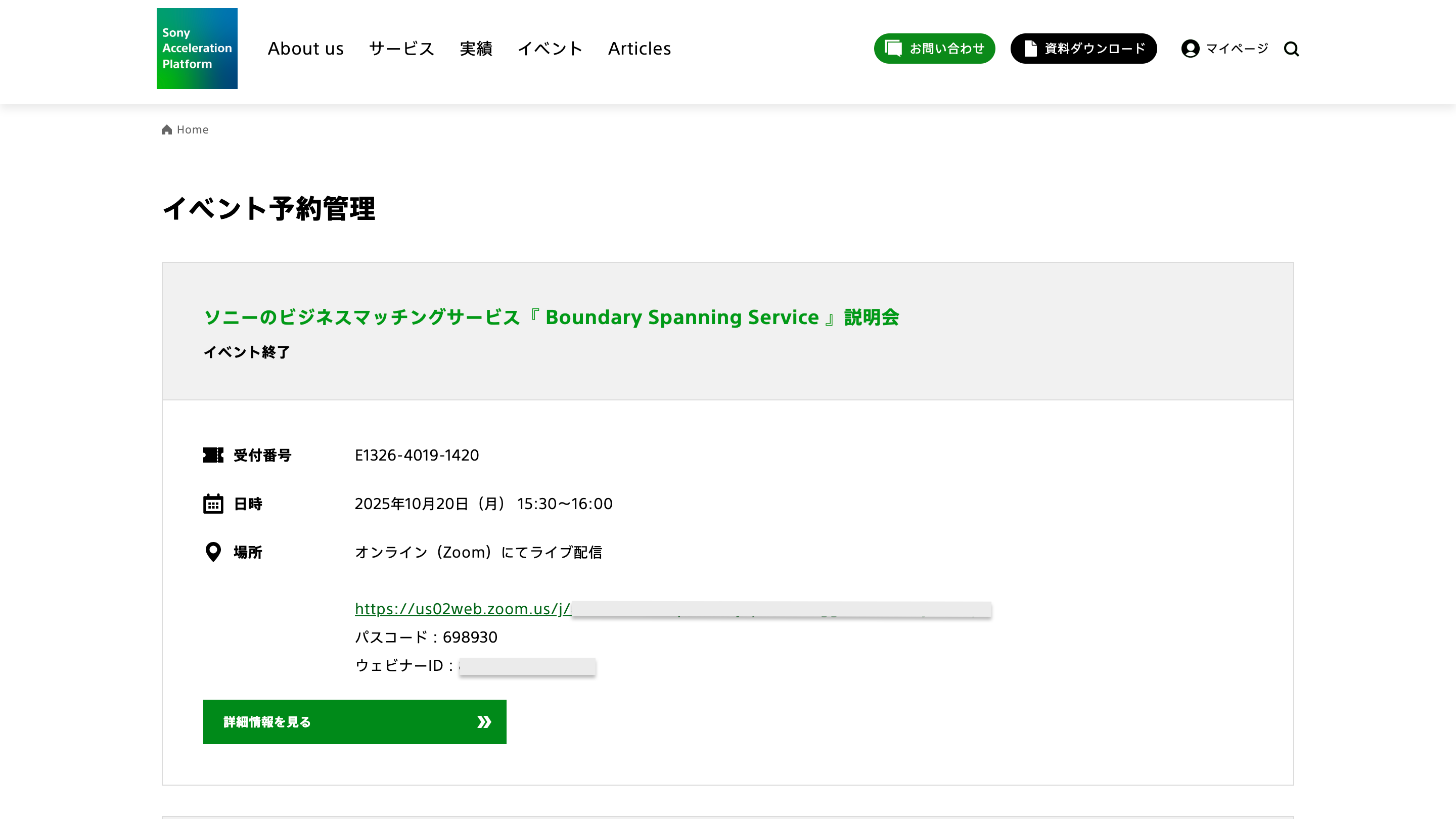Click the マイページ text link
The image size is (1456, 819).
tap(1237, 49)
